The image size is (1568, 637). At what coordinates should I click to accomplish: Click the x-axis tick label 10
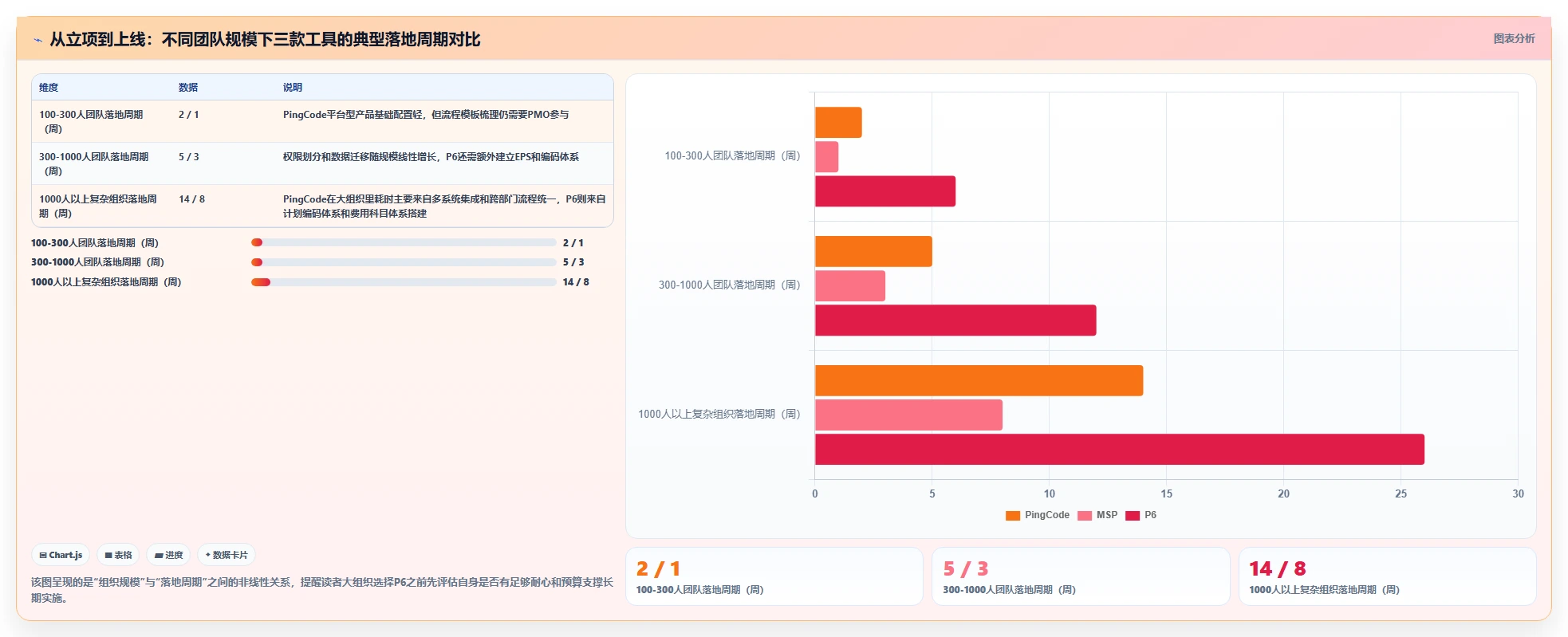coord(1050,494)
